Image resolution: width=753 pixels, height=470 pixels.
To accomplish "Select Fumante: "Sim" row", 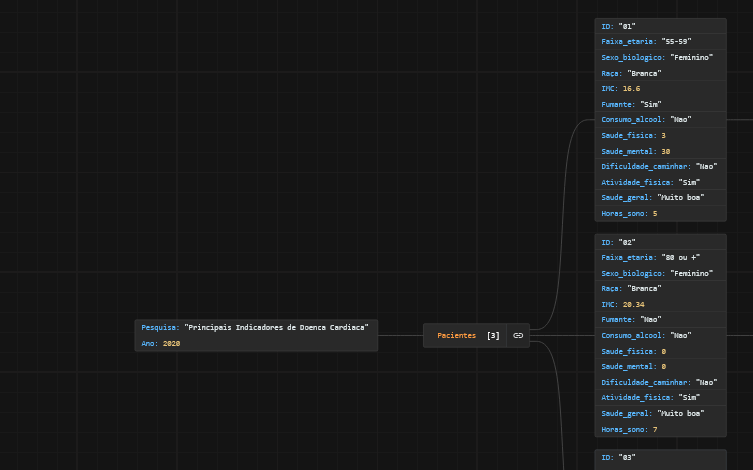I will pos(660,104).
